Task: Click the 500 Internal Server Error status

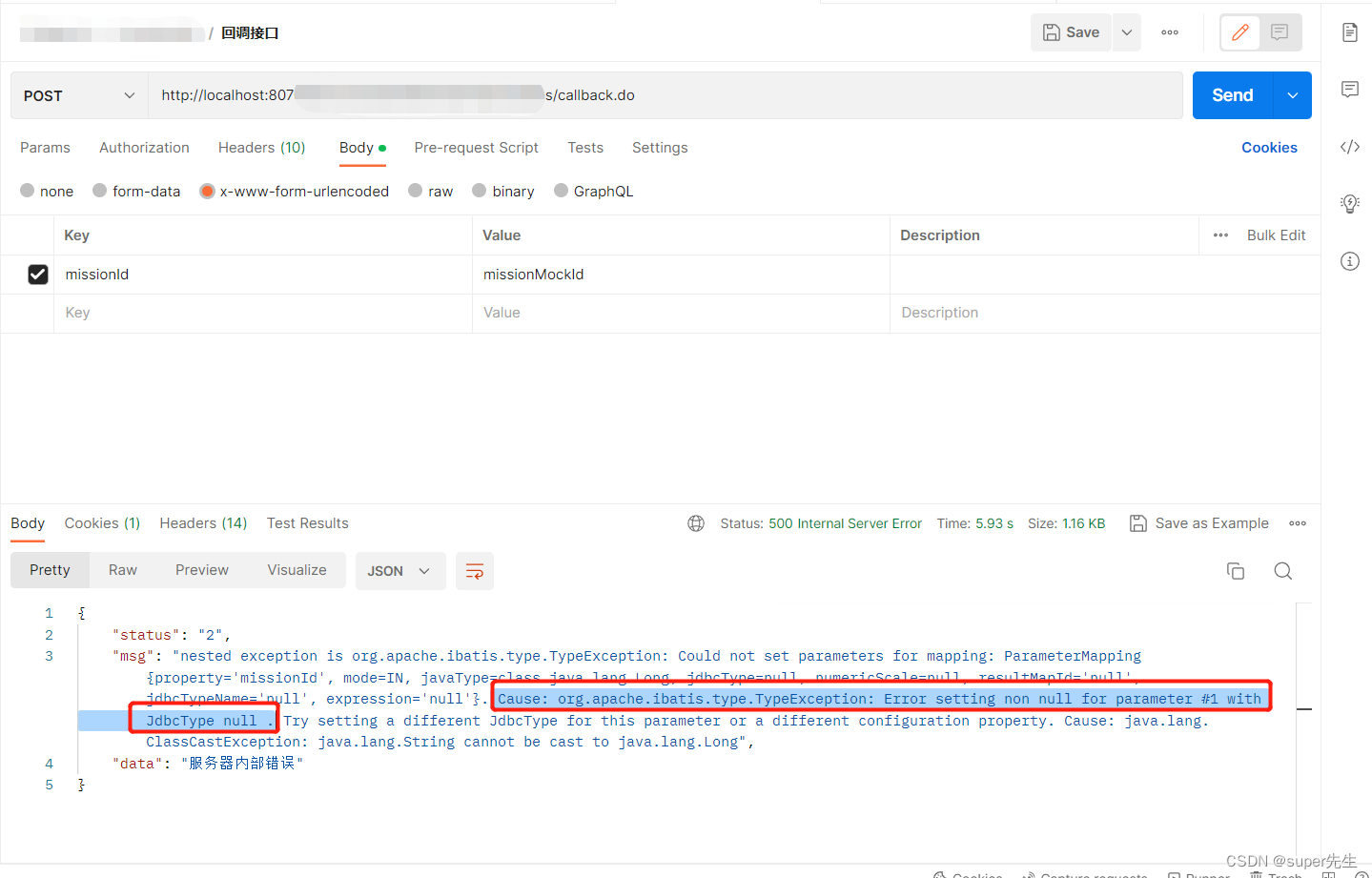Action: pyautogui.click(x=845, y=523)
